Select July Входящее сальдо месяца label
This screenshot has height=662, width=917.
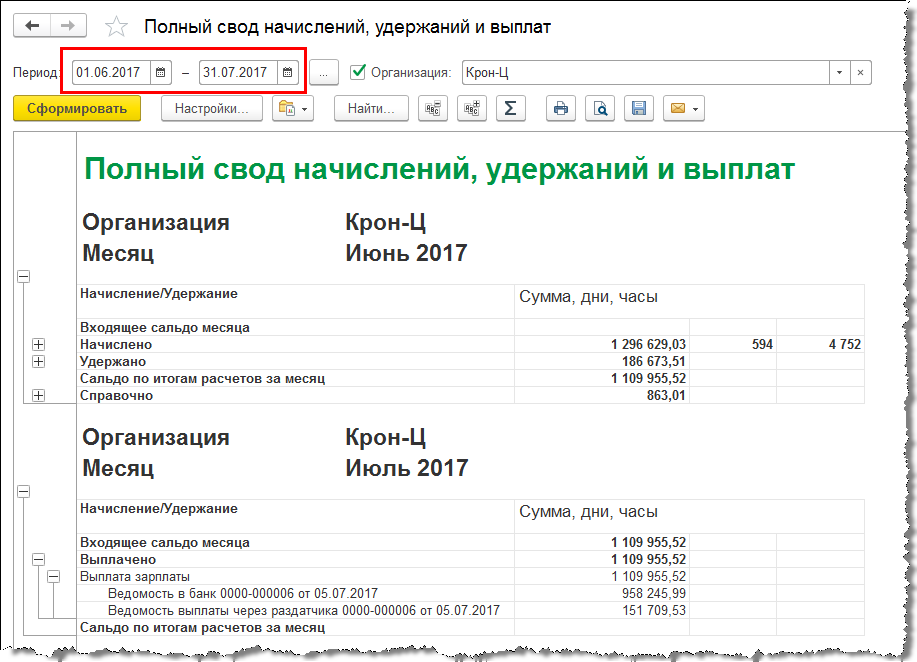point(165,543)
